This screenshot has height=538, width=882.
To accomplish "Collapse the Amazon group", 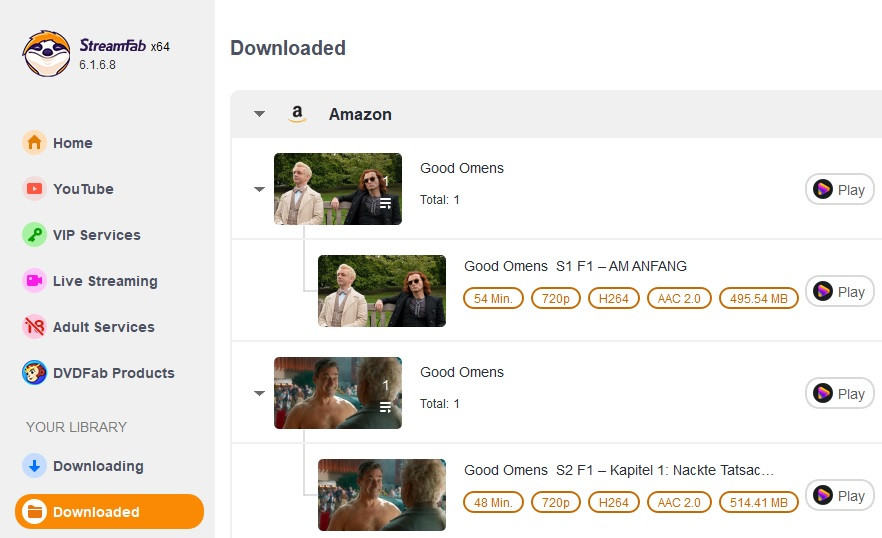I will [x=260, y=114].
